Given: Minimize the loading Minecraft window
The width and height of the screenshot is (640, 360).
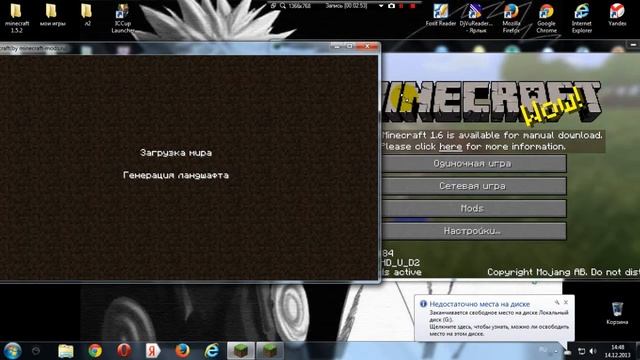Looking at the screenshot, I should coord(337,46).
